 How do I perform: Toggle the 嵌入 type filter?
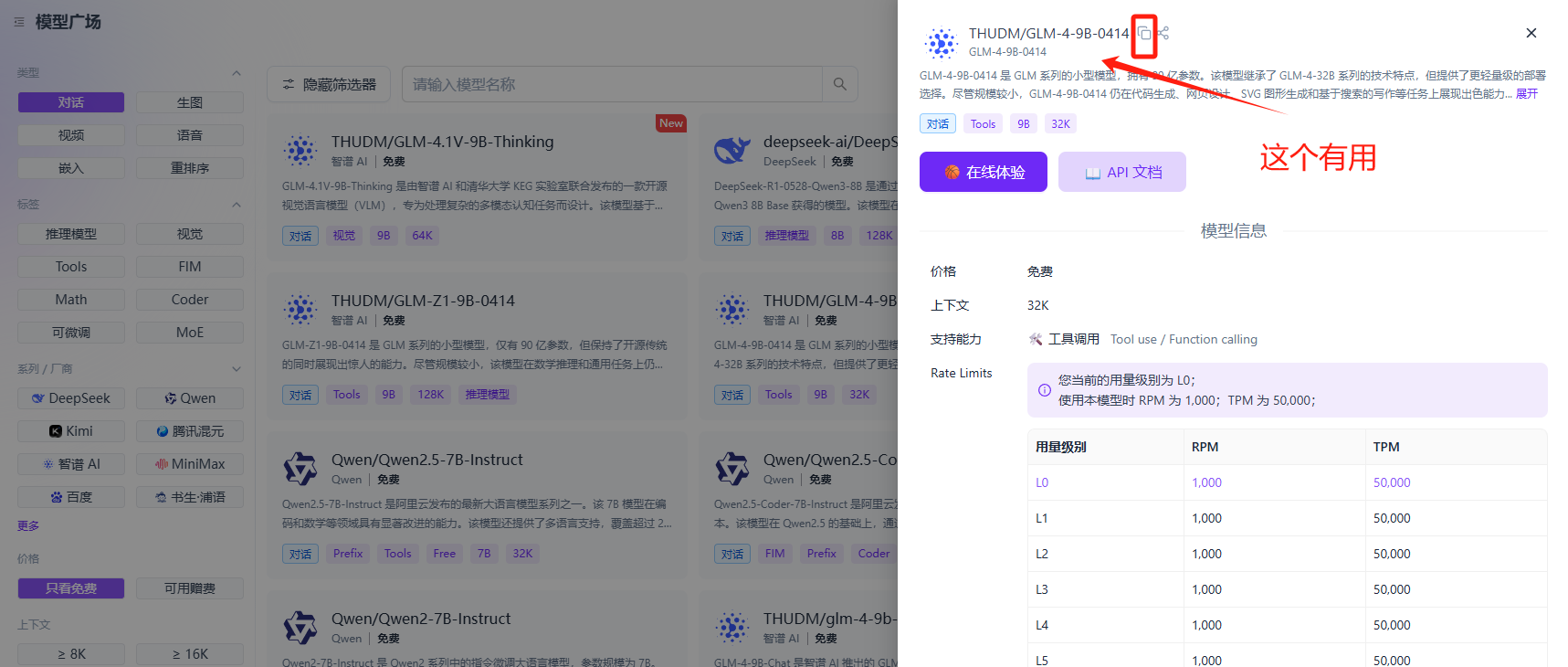click(x=71, y=168)
